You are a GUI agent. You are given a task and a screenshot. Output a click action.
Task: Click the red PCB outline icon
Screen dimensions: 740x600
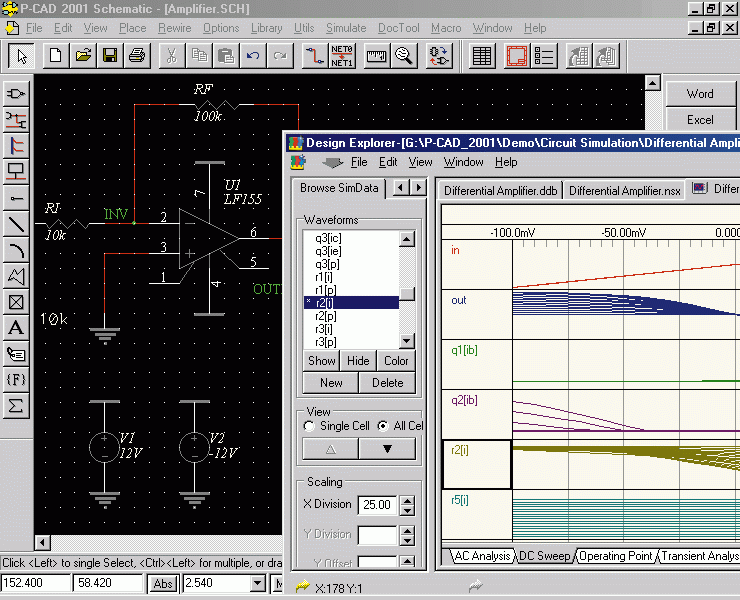click(517, 56)
